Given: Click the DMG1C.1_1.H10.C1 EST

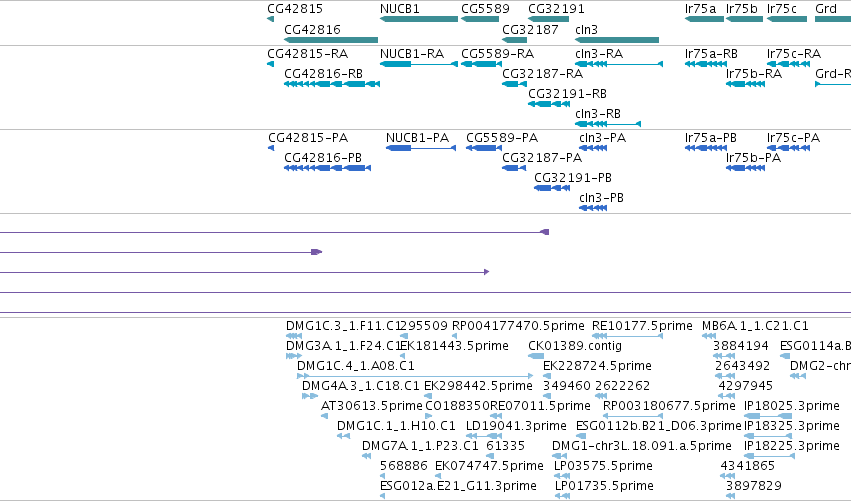Looking at the screenshot, I should point(344,436).
